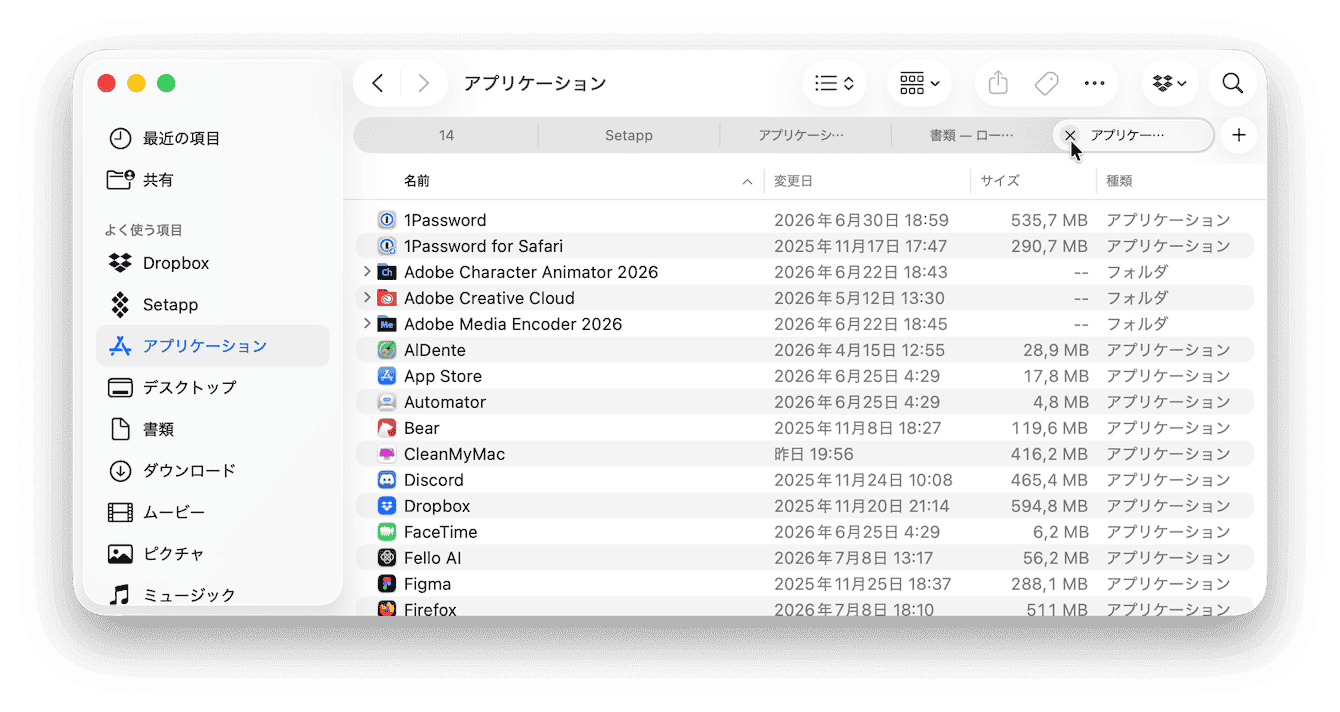Screen dimensions: 1340x712
Task: Select the Adobe Media Encoder folder icon
Action: coord(387,324)
